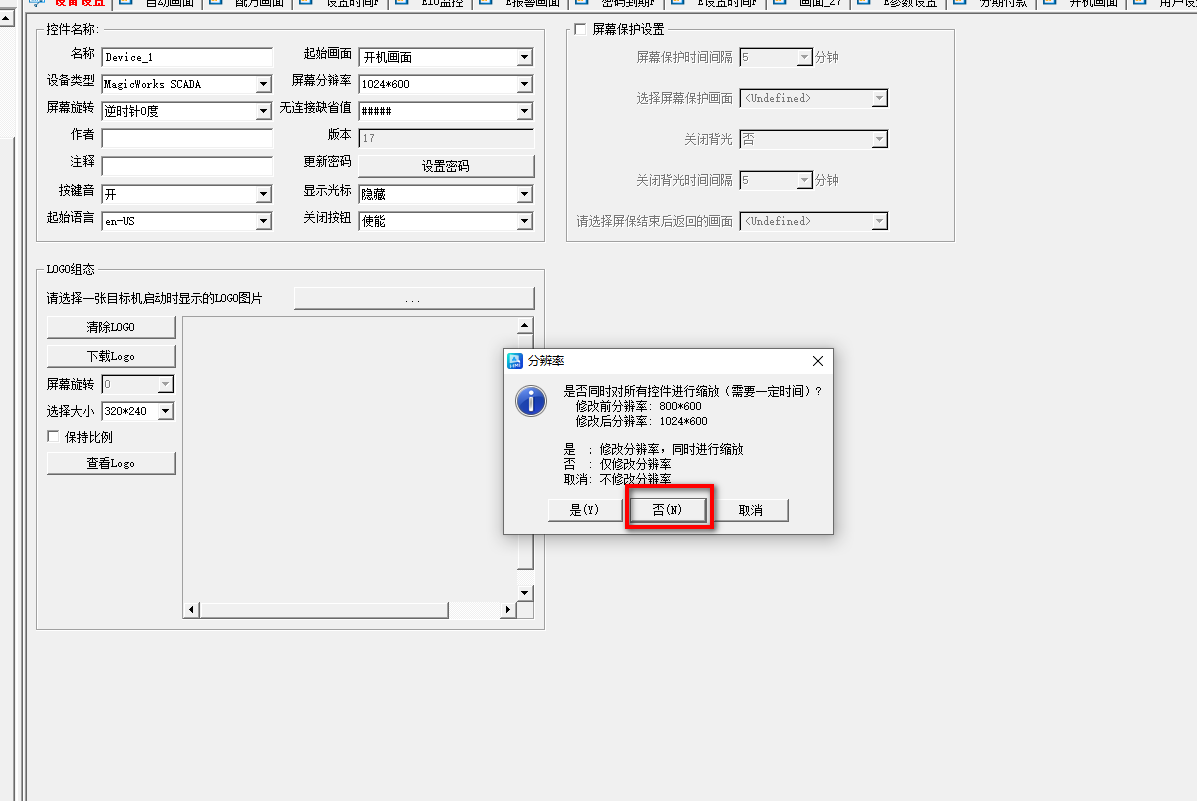Open the 按键音 dropdown
Viewport: 1197px width, 801px height.
pyautogui.click(x=263, y=194)
